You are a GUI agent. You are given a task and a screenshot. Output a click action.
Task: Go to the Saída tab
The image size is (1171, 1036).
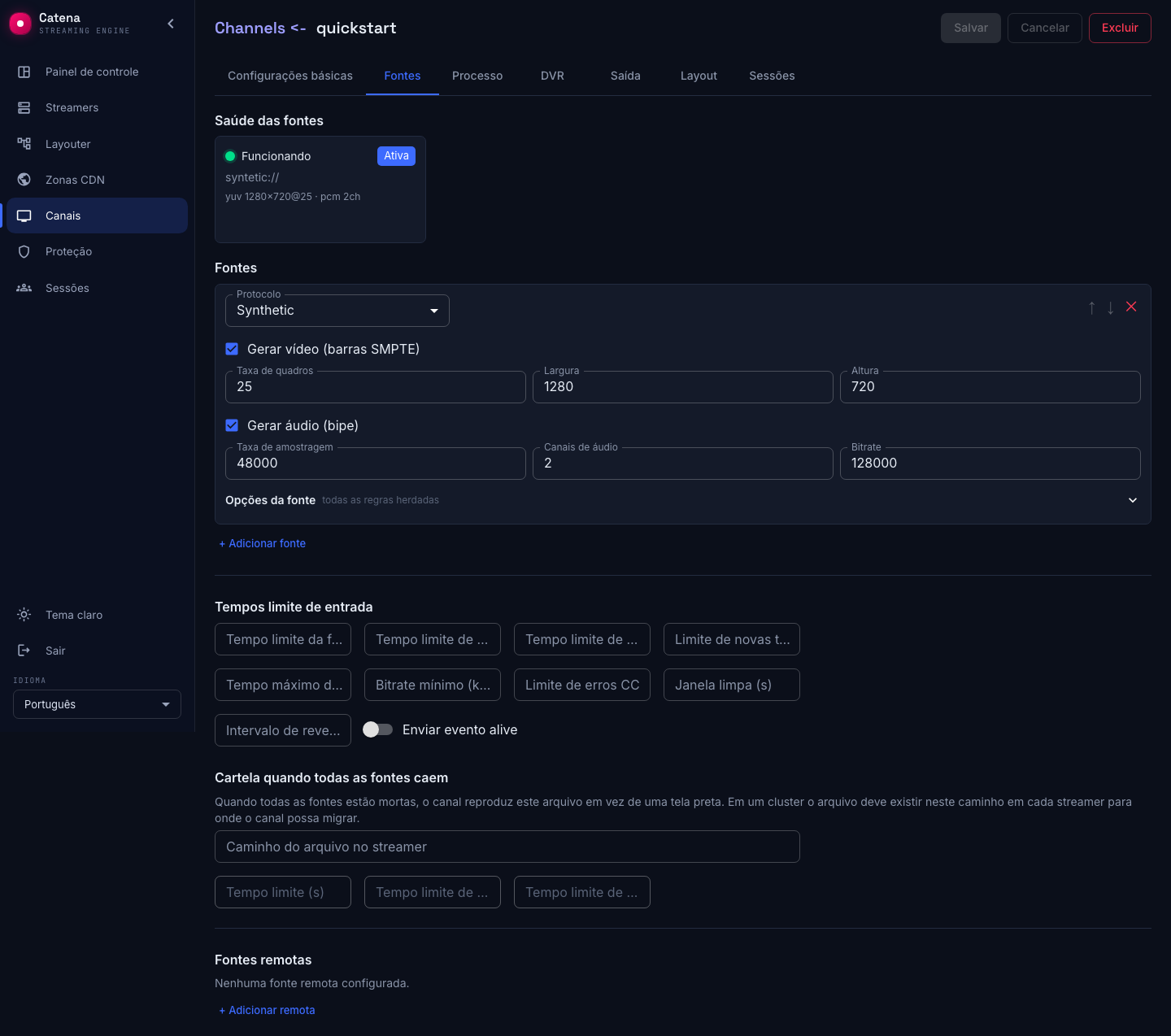[x=625, y=76]
